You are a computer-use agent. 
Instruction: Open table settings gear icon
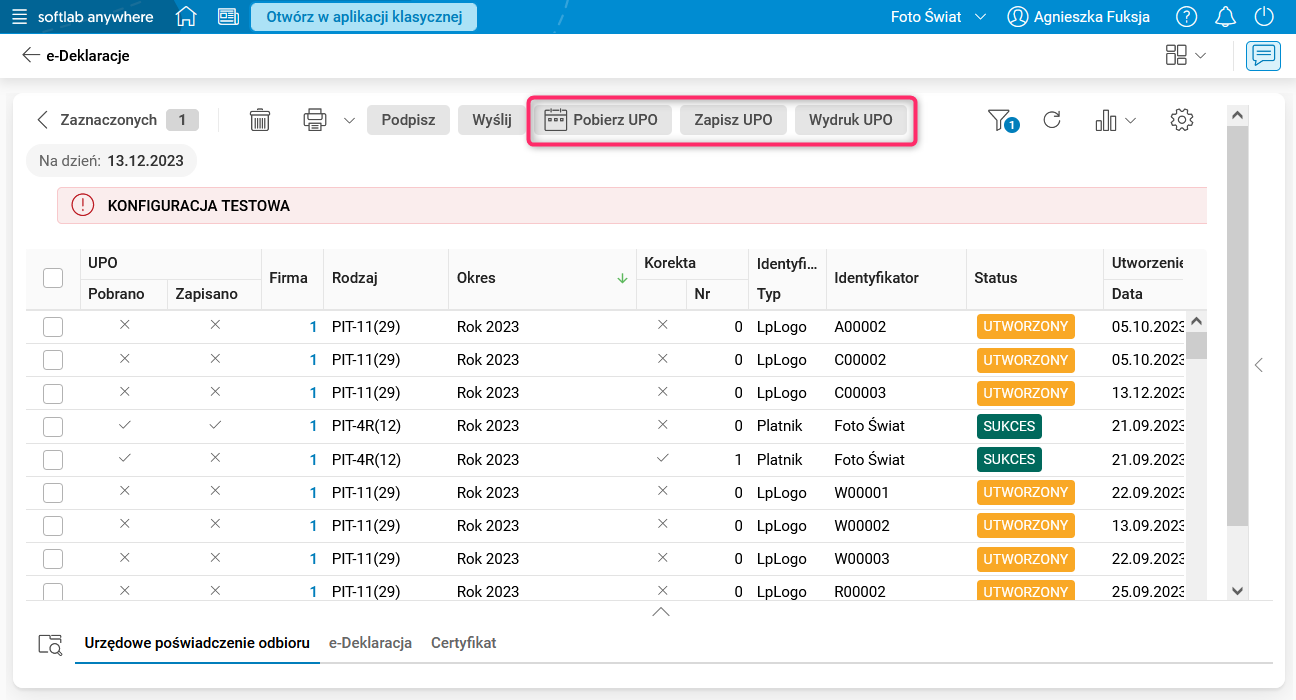[1182, 120]
